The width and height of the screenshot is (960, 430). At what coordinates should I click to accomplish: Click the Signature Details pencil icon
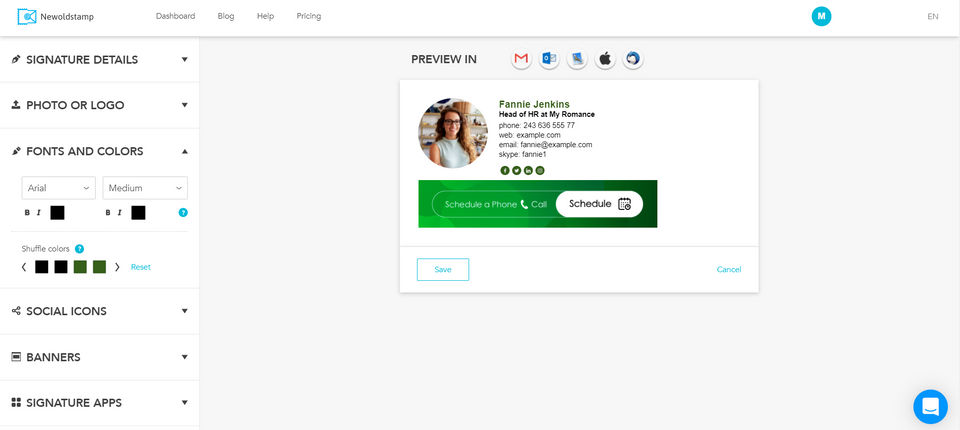[x=16, y=59]
